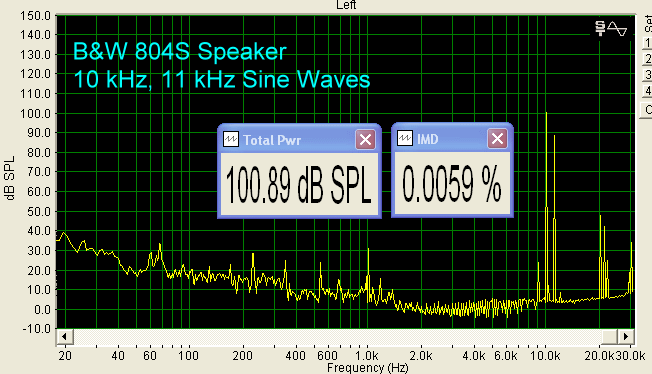Click the 100.89 dB SPL readout value
The image size is (652, 374).
pyautogui.click(x=299, y=184)
